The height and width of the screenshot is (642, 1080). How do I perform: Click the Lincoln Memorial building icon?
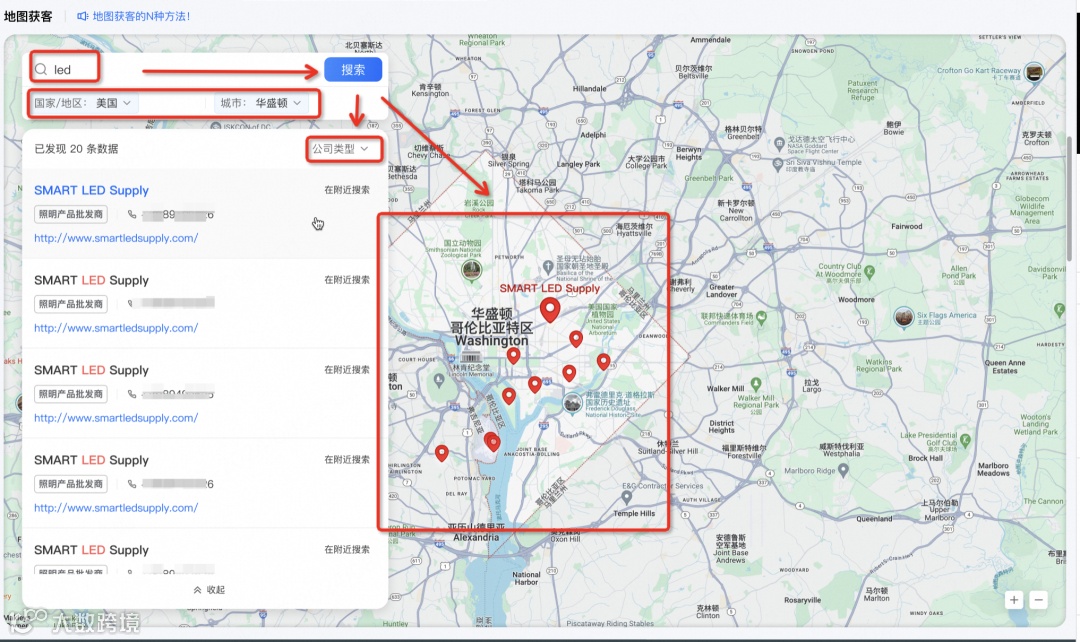pyautogui.click(x=470, y=358)
